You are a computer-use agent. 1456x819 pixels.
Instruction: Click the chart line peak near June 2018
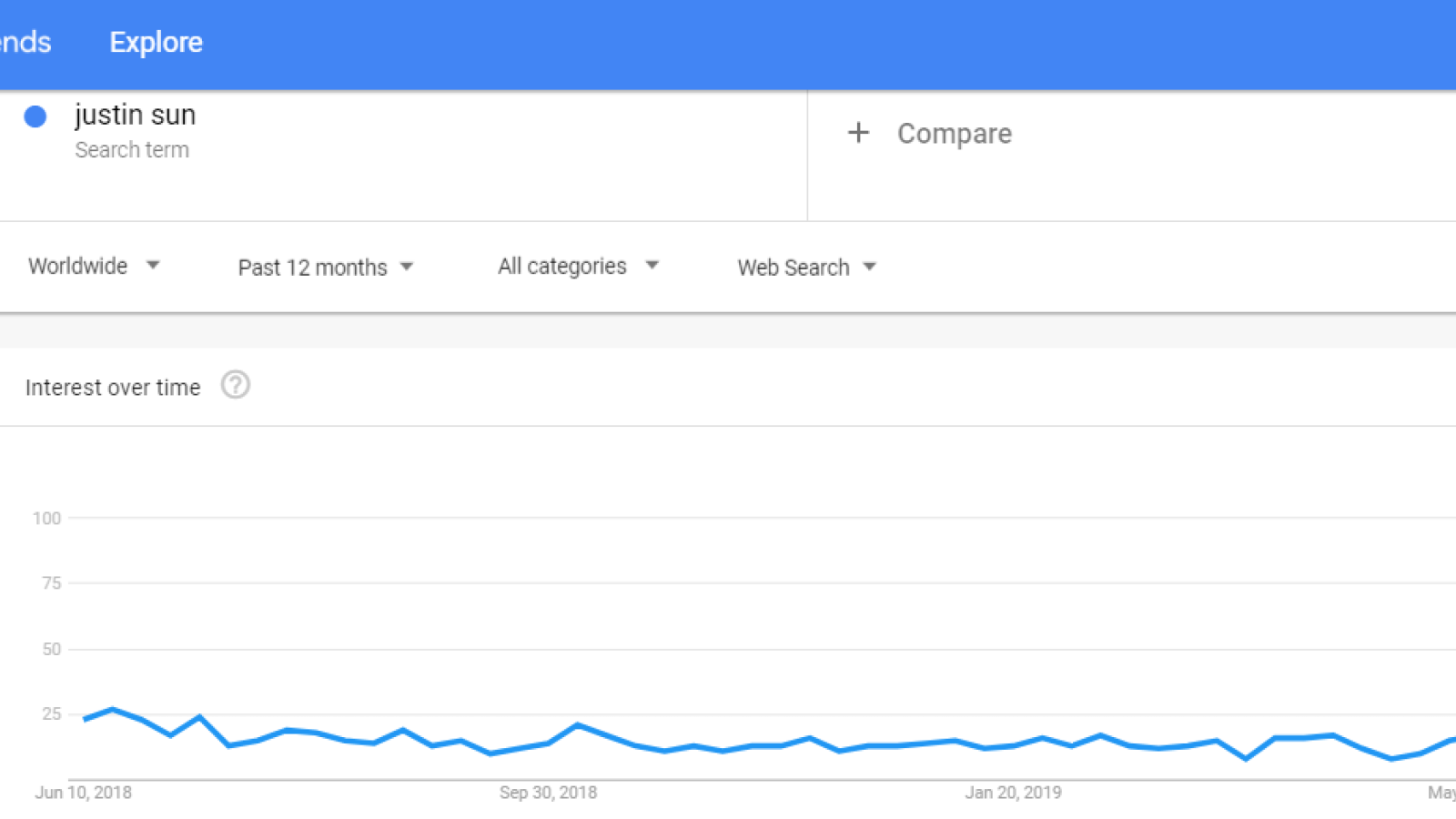(x=113, y=709)
